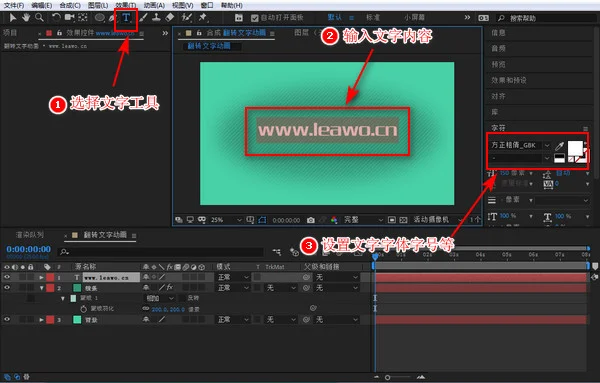Click the stopwatch beside the mask feather property
Image resolution: width=600 pixels, height=383 pixels.
tap(83, 309)
